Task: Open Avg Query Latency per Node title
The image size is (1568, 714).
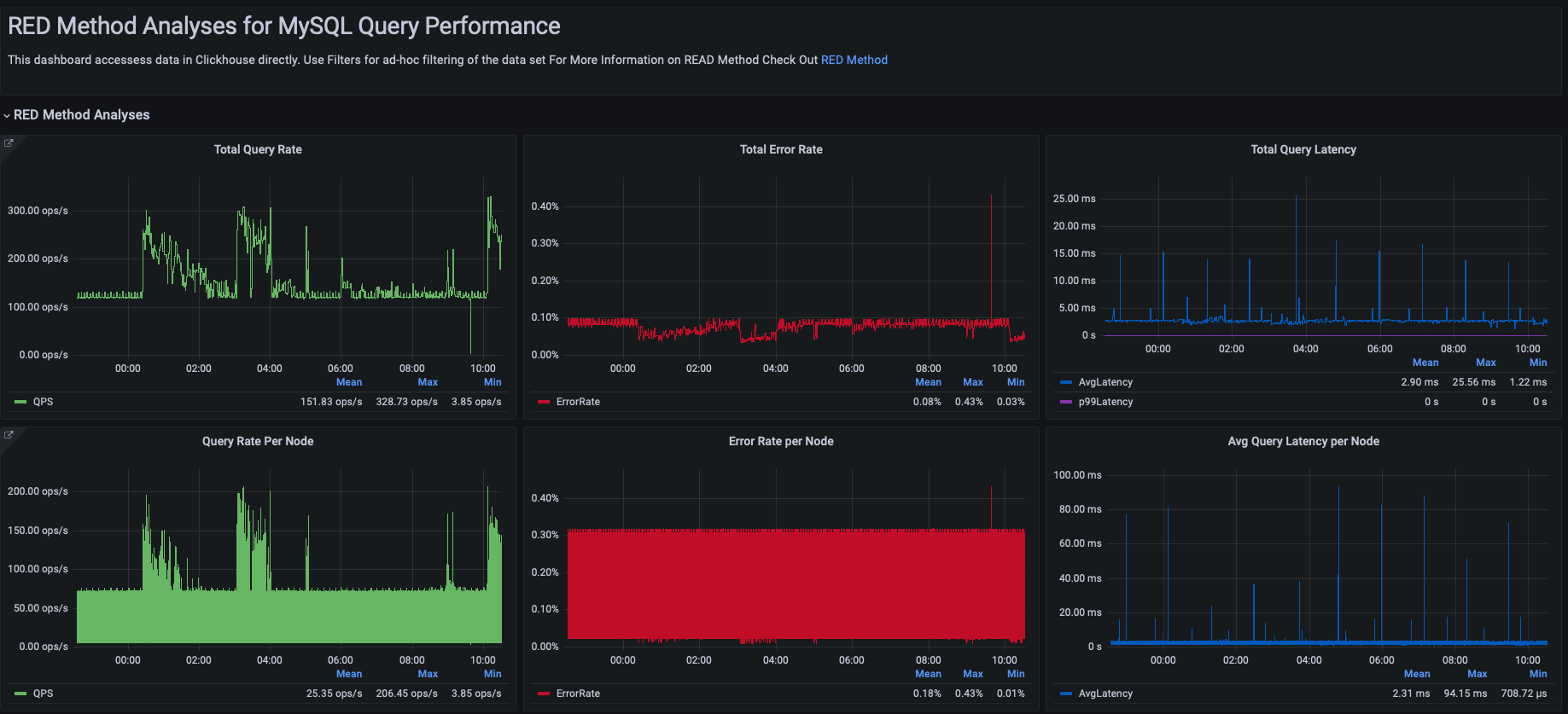Action: tap(1303, 441)
